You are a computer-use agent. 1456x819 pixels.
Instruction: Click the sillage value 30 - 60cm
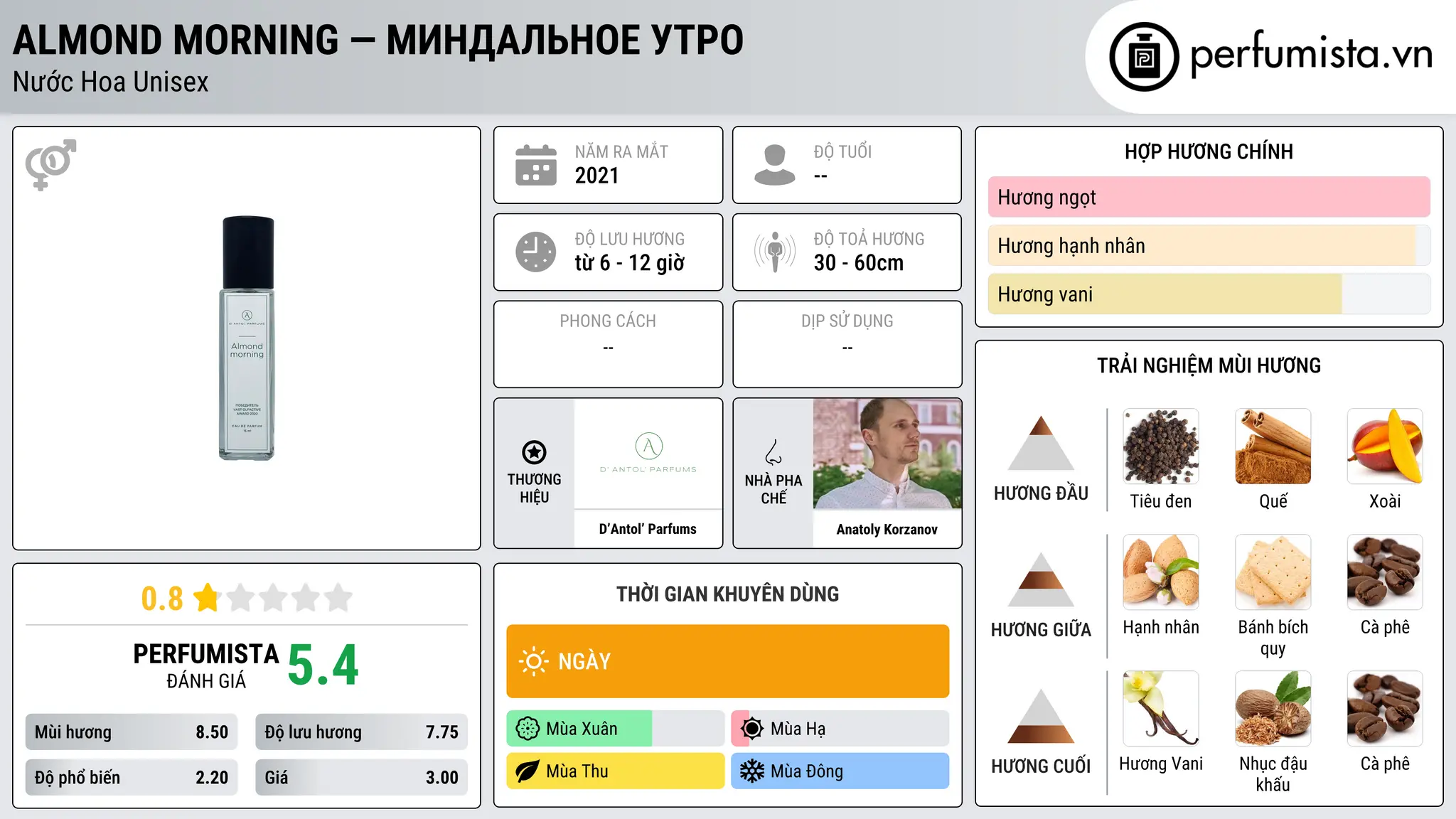(859, 263)
